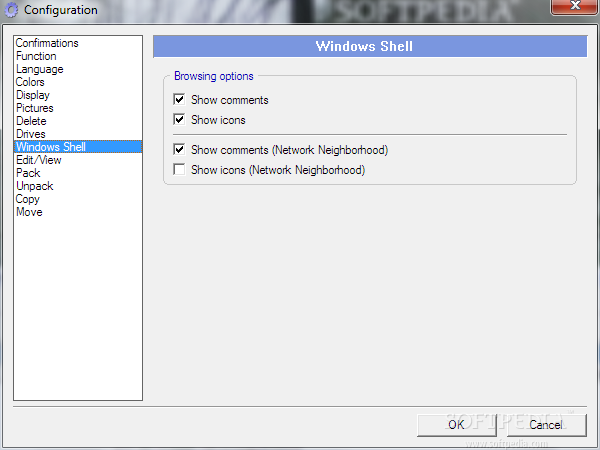Go to the Language settings
This screenshot has width=600, height=450.
[x=78, y=69]
